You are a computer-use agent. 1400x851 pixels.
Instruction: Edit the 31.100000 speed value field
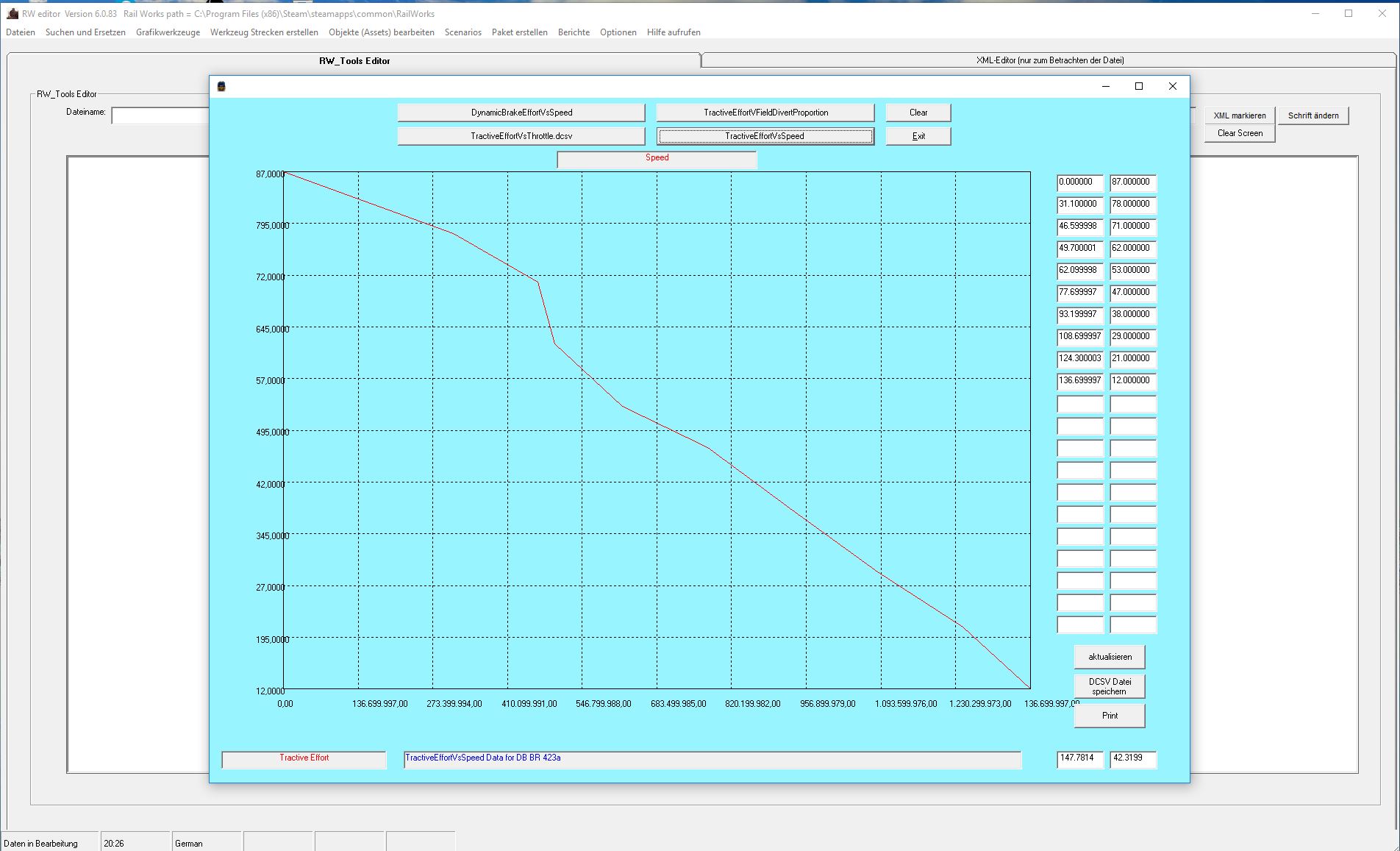[1079, 204]
